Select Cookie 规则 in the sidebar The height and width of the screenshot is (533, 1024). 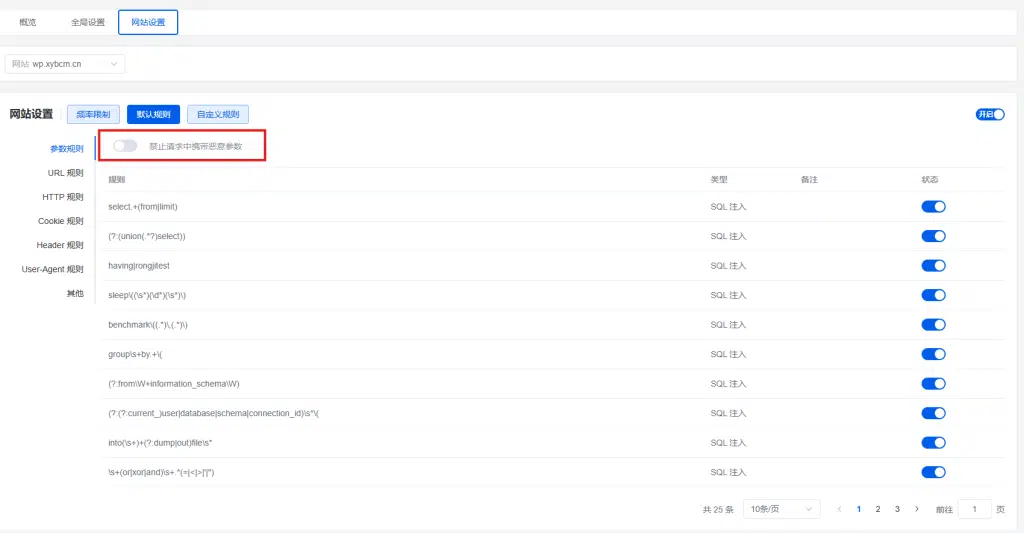(61, 221)
